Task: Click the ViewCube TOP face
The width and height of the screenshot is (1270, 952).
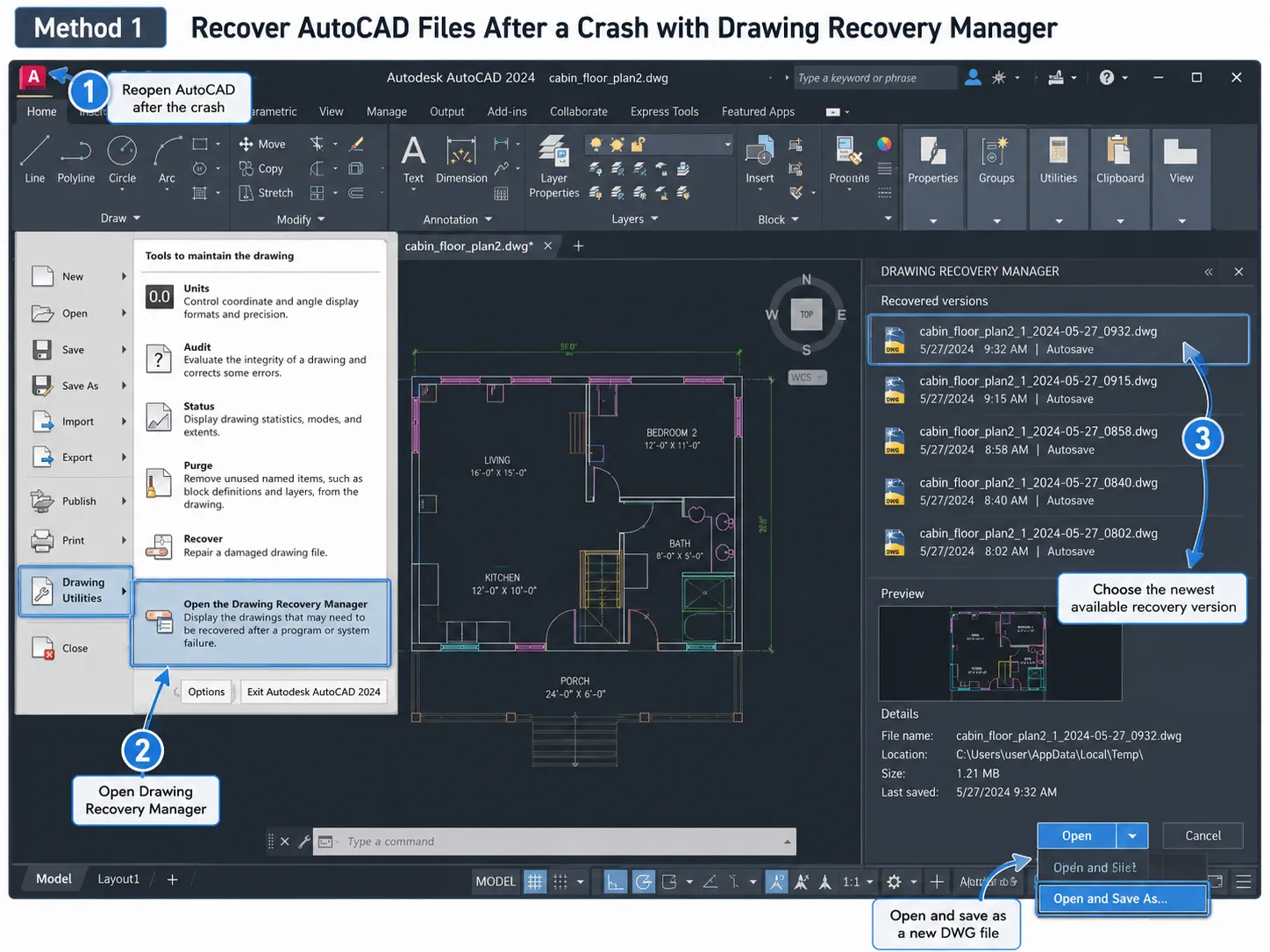Action: click(x=807, y=315)
